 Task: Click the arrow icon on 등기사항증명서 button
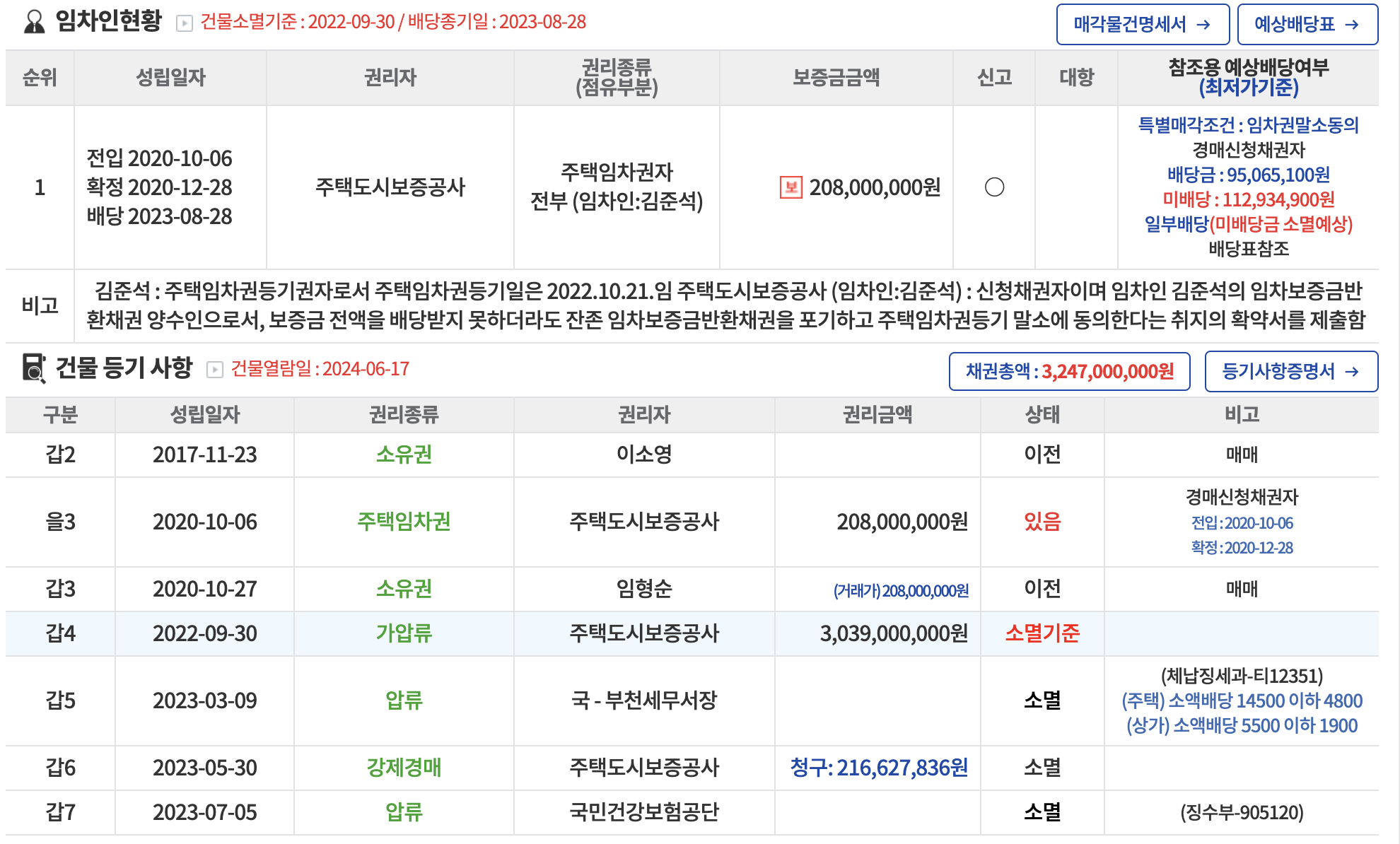point(1352,372)
